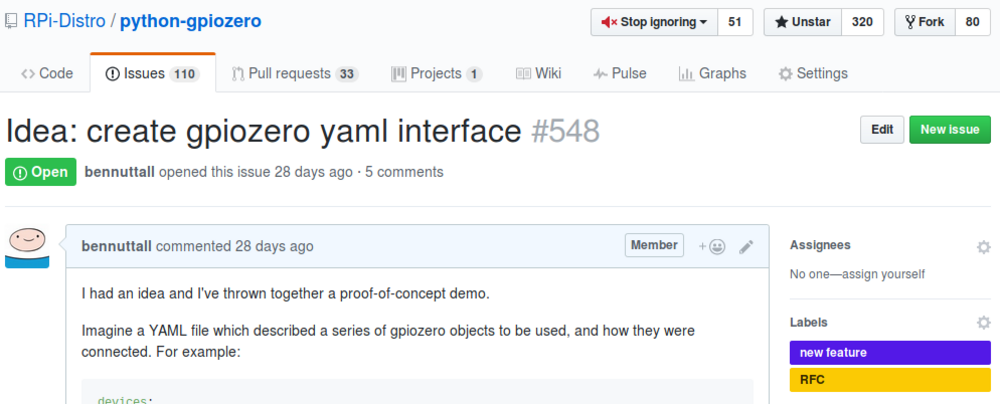Viewport: 1000px width, 404px height.
Task: Click the pencil edit comment icon
Action: pos(746,246)
